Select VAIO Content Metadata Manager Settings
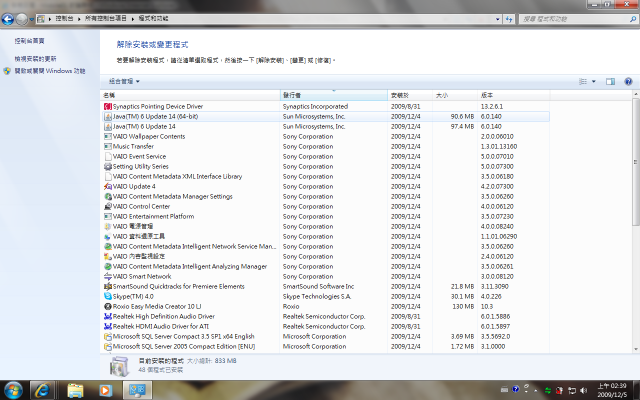This screenshot has height=400, width=640. point(326,196)
